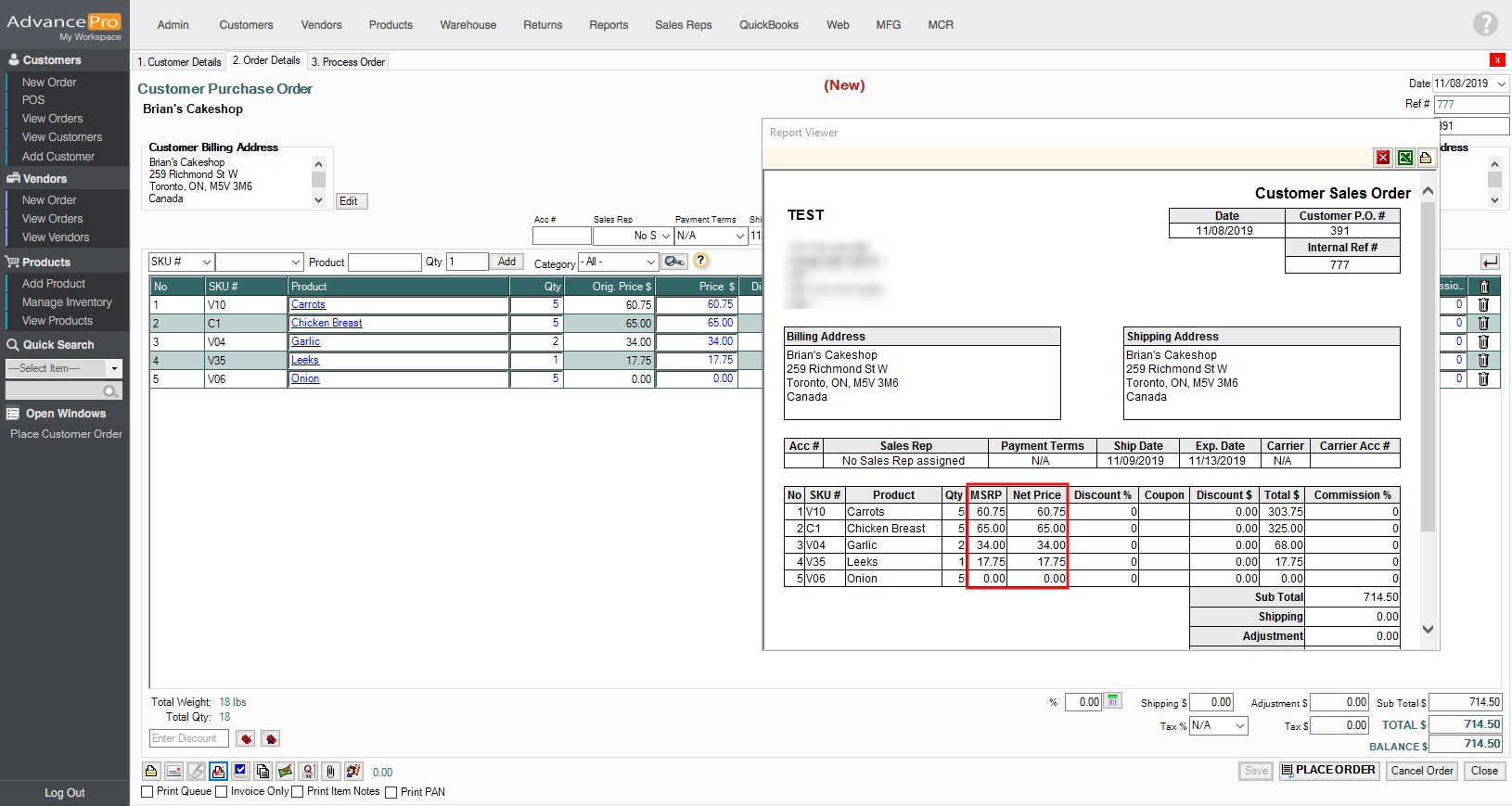
Task: Enable the Print Queue checkbox
Action: 147,792
